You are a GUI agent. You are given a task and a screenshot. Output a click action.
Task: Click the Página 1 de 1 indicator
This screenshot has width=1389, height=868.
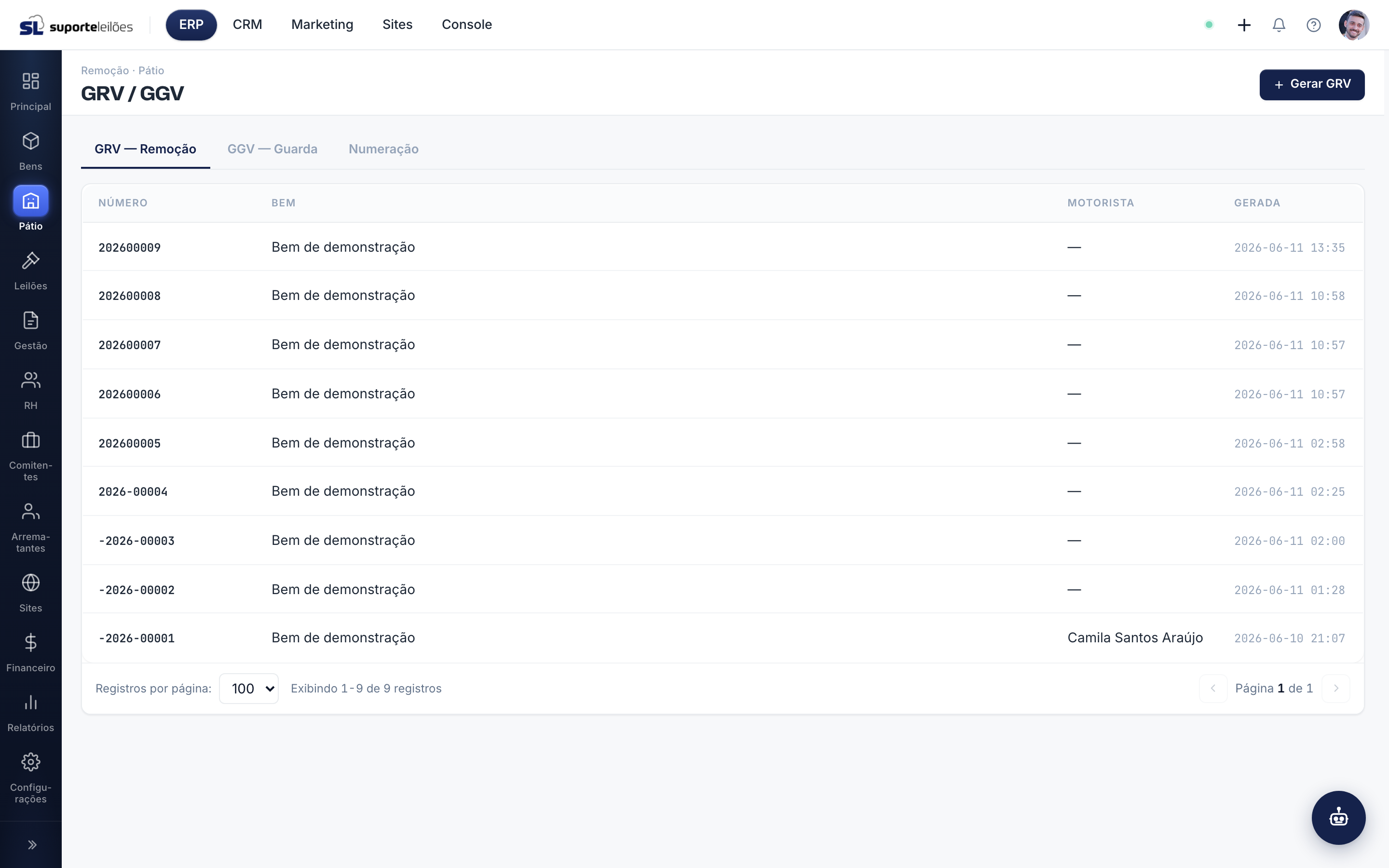1274,688
